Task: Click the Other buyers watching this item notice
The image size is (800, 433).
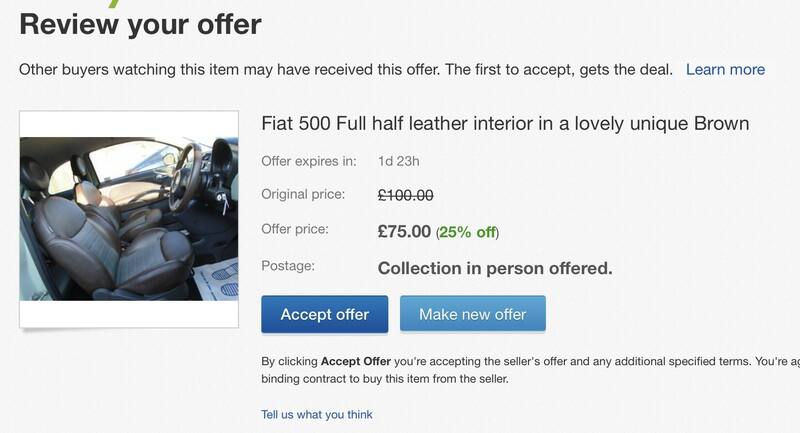Action: click(230, 69)
